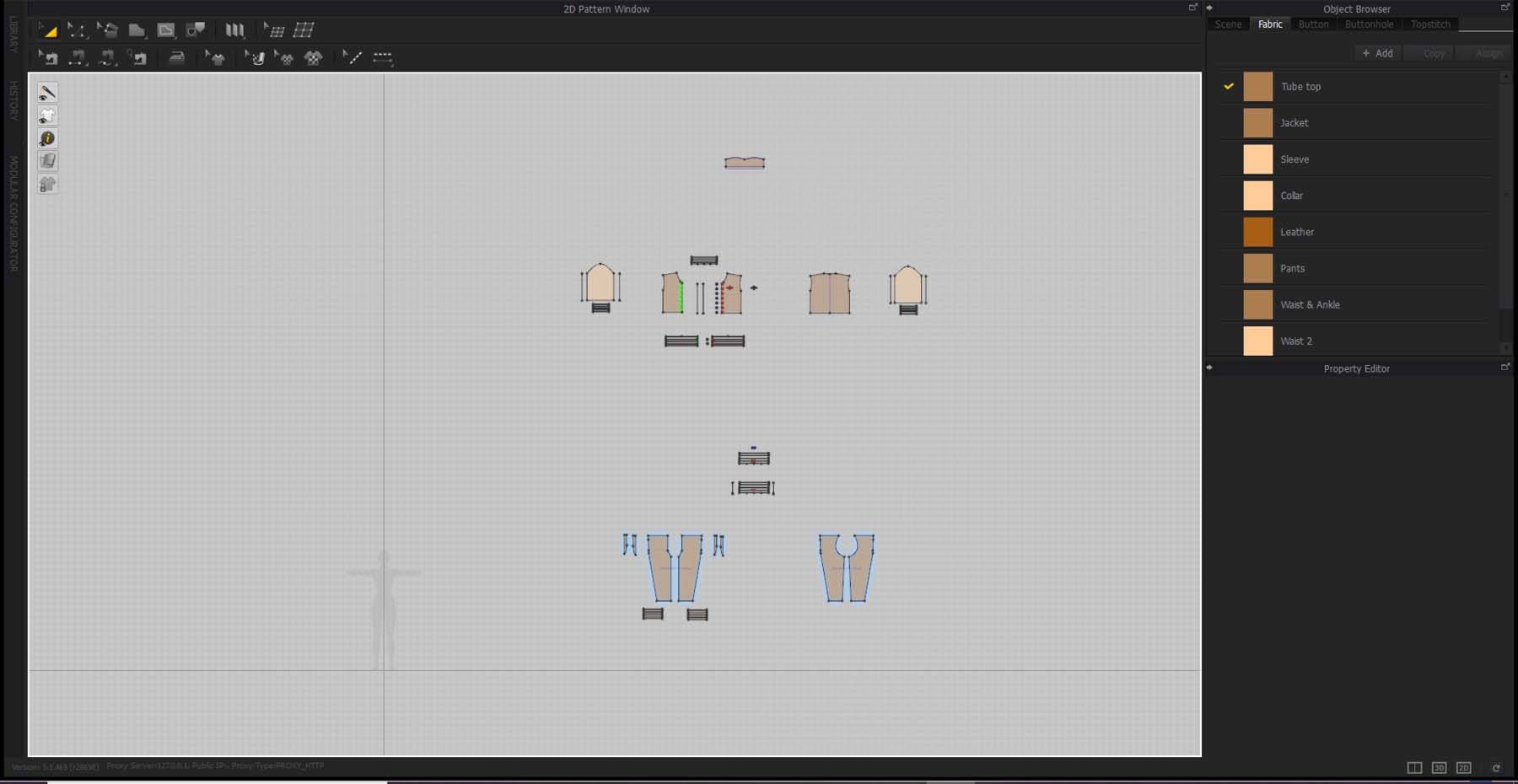This screenshot has width=1518, height=784.
Task: Select the Waist & Ankle fabric item
Action: 1309,304
